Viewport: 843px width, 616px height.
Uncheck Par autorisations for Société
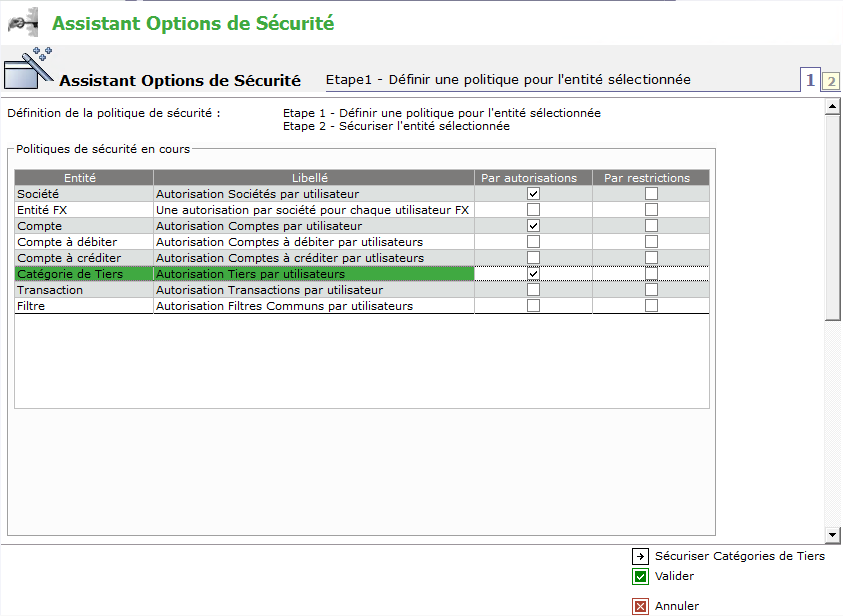pos(533,194)
